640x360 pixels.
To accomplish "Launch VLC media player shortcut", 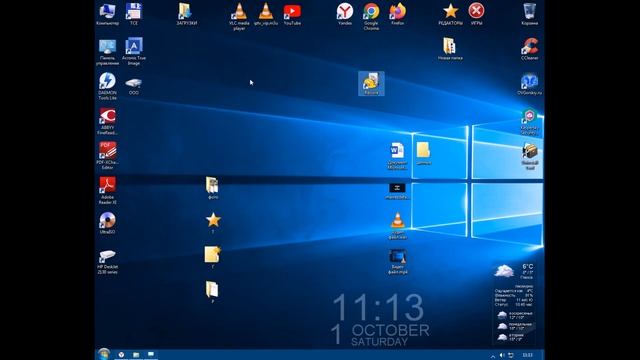I will (x=239, y=16).
